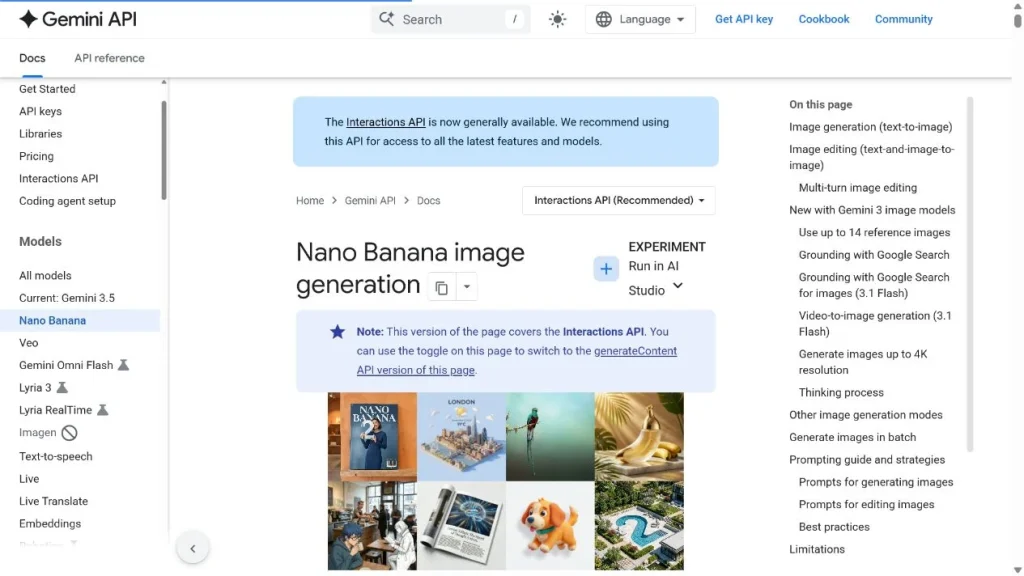The width and height of the screenshot is (1024, 576).
Task: Click the flask icon beside Gemini Omni Flash
Action: tap(123, 365)
